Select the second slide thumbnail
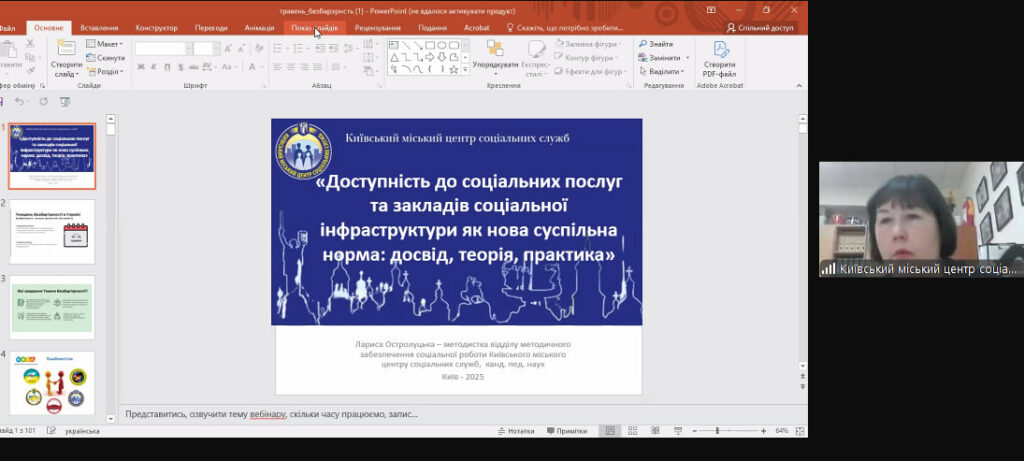This screenshot has width=1024, height=461. 52,231
